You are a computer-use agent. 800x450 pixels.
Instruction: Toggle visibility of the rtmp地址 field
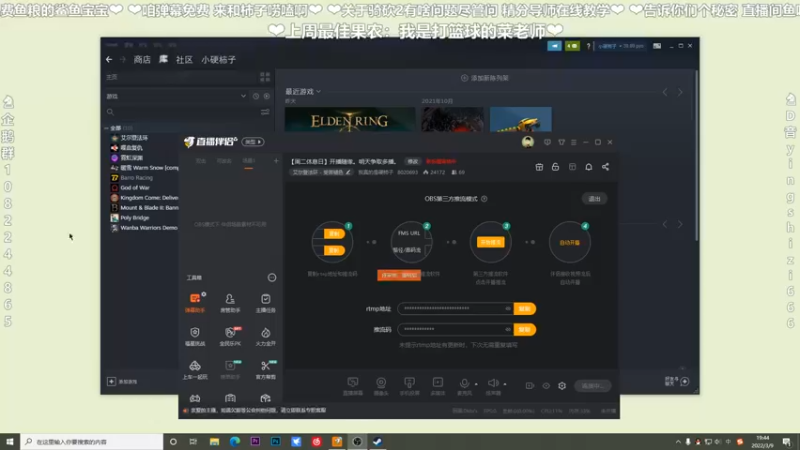[x=508, y=308]
